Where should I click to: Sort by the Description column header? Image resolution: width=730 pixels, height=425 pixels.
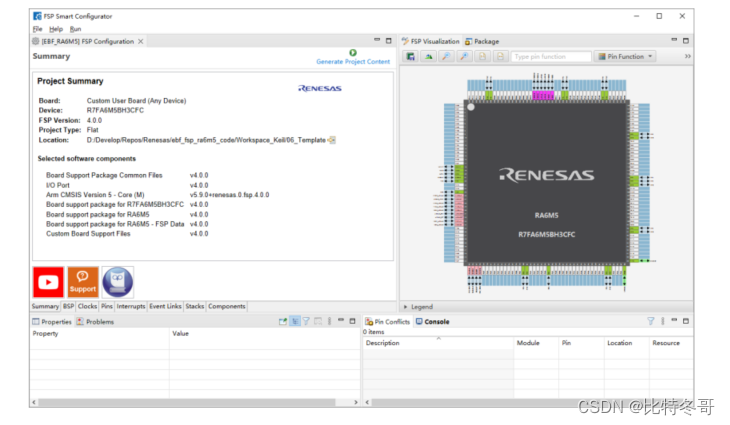click(438, 343)
